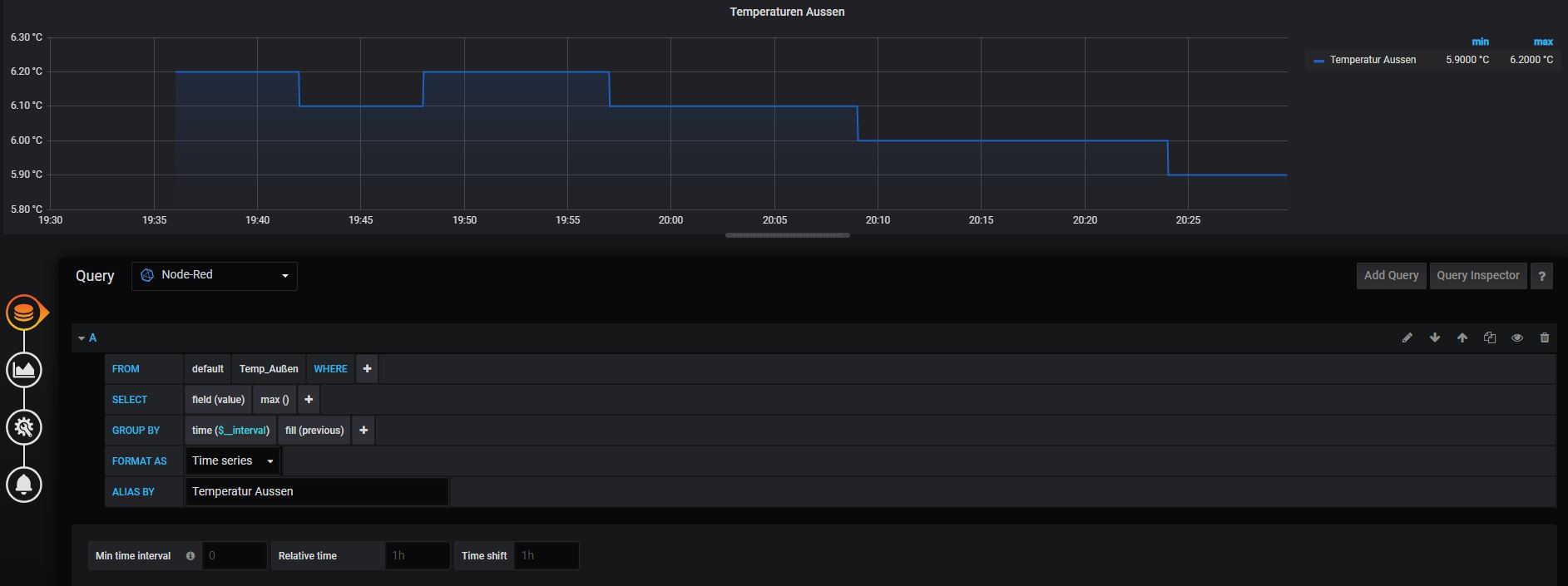Toggle query A text edit mode pencil icon
1568x586 pixels.
pos(1407,338)
